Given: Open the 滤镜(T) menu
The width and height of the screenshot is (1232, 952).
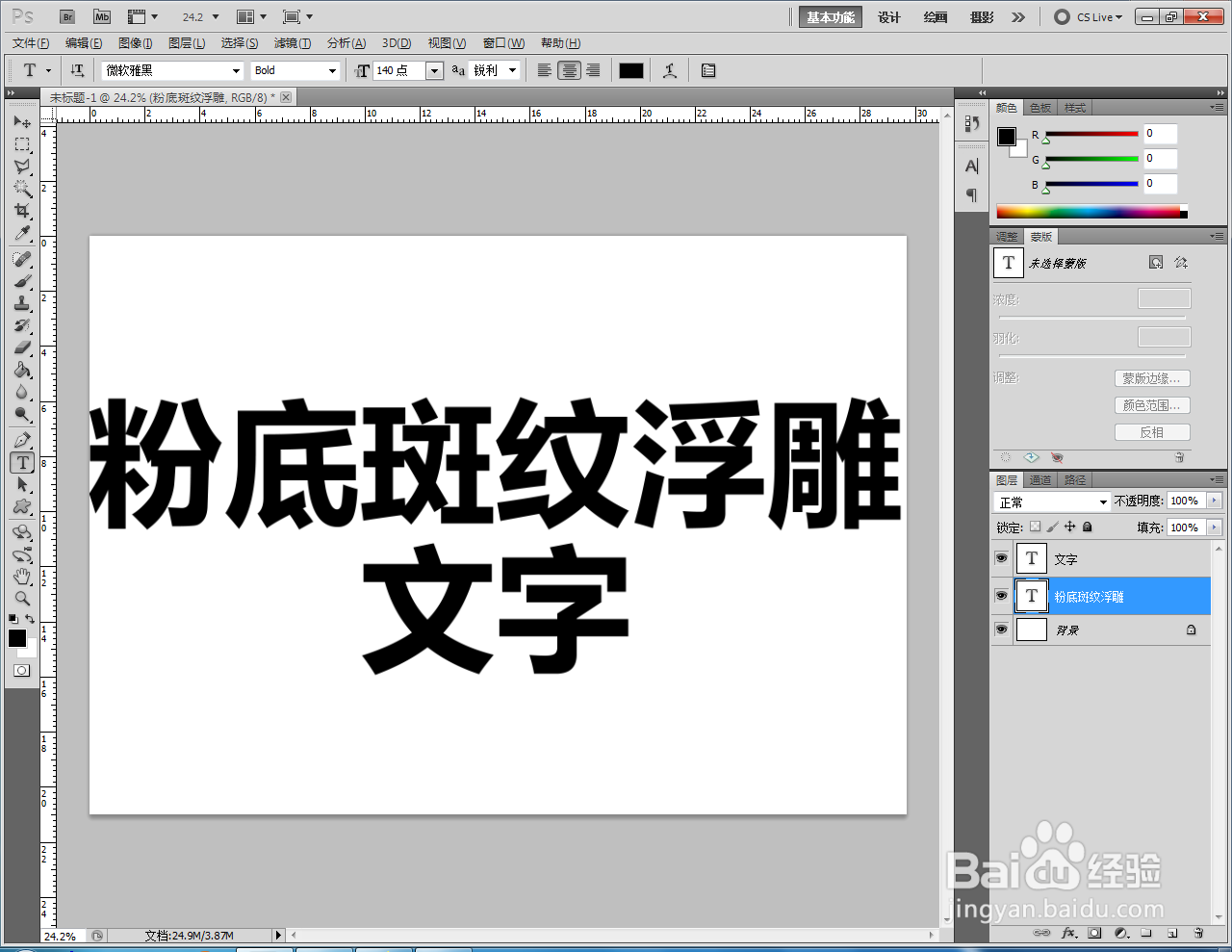Looking at the screenshot, I should (x=293, y=43).
